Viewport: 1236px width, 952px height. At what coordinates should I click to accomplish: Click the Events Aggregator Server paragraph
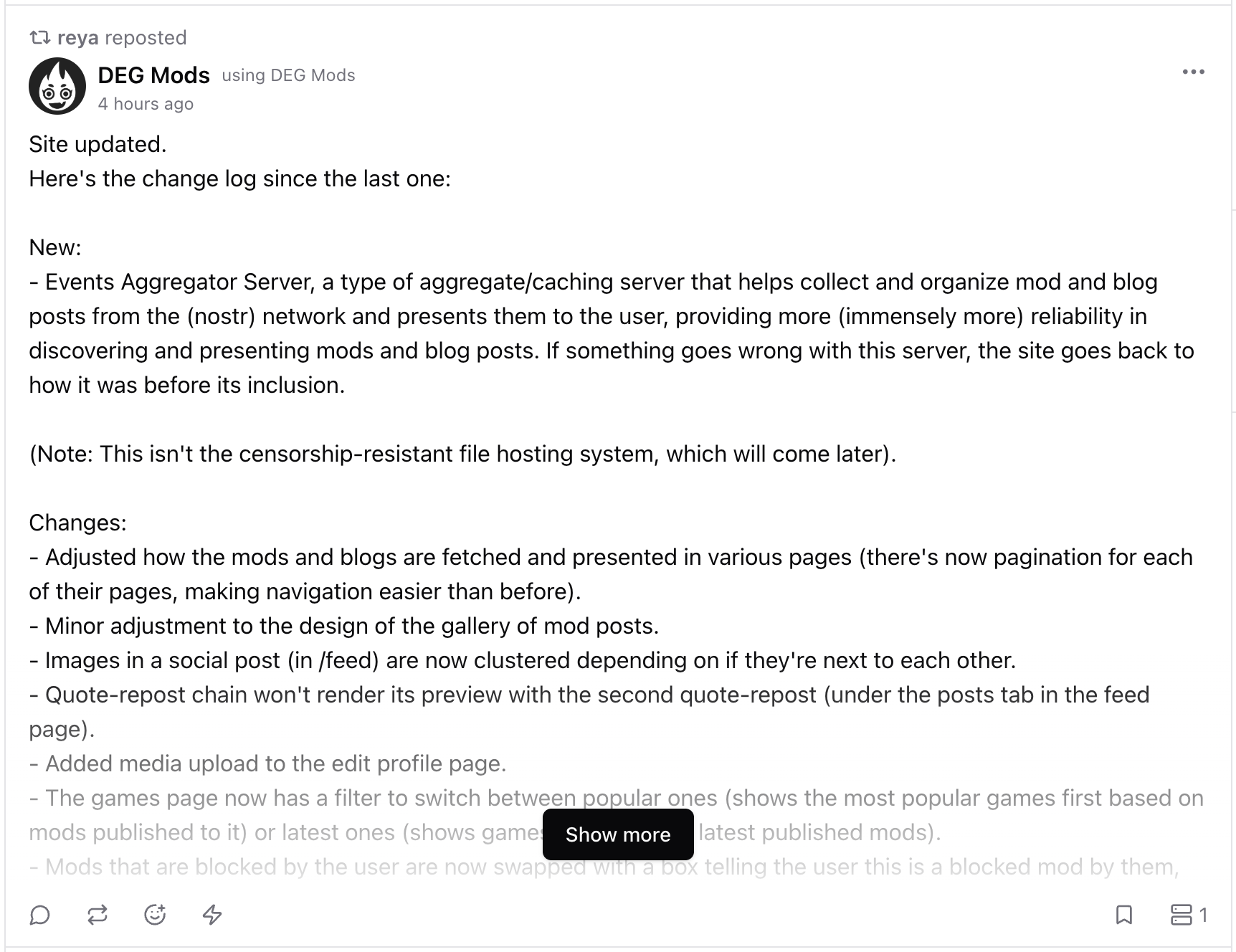[x=612, y=333]
